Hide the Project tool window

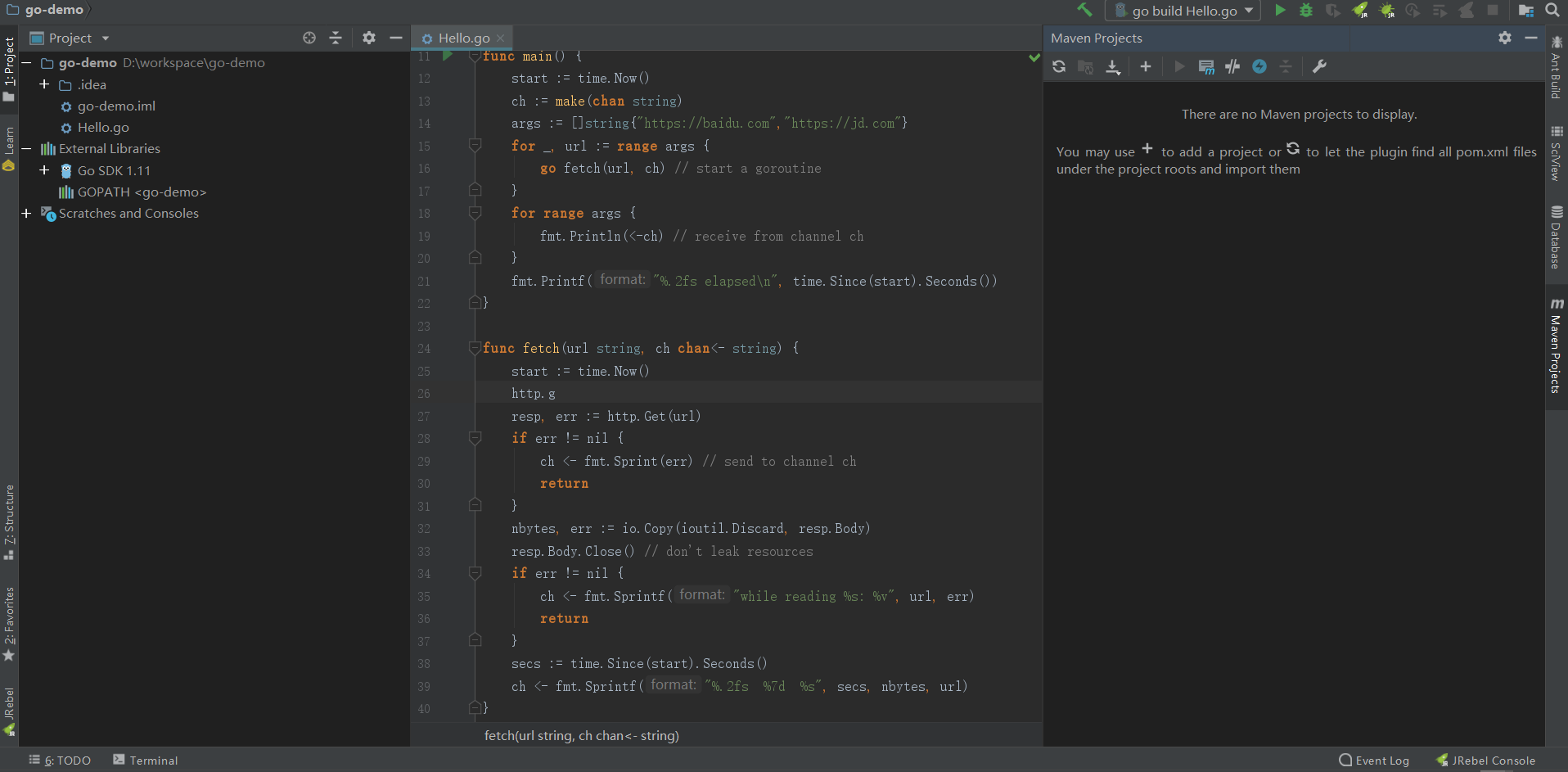coord(395,38)
